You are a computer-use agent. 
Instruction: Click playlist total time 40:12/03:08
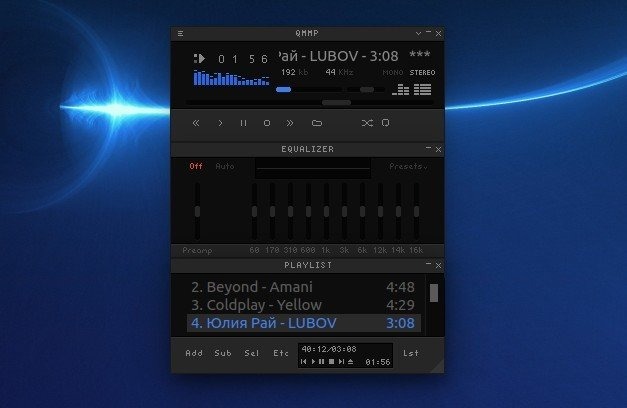click(x=329, y=349)
